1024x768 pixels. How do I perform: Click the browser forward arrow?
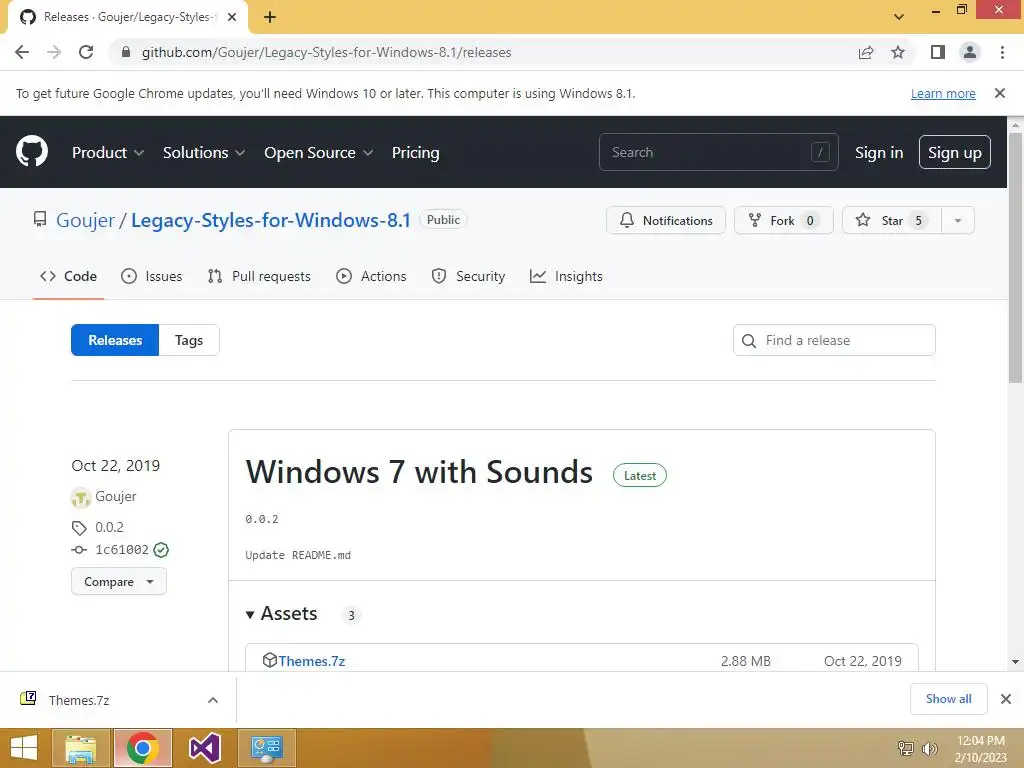pyautogui.click(x=54, y=52)
